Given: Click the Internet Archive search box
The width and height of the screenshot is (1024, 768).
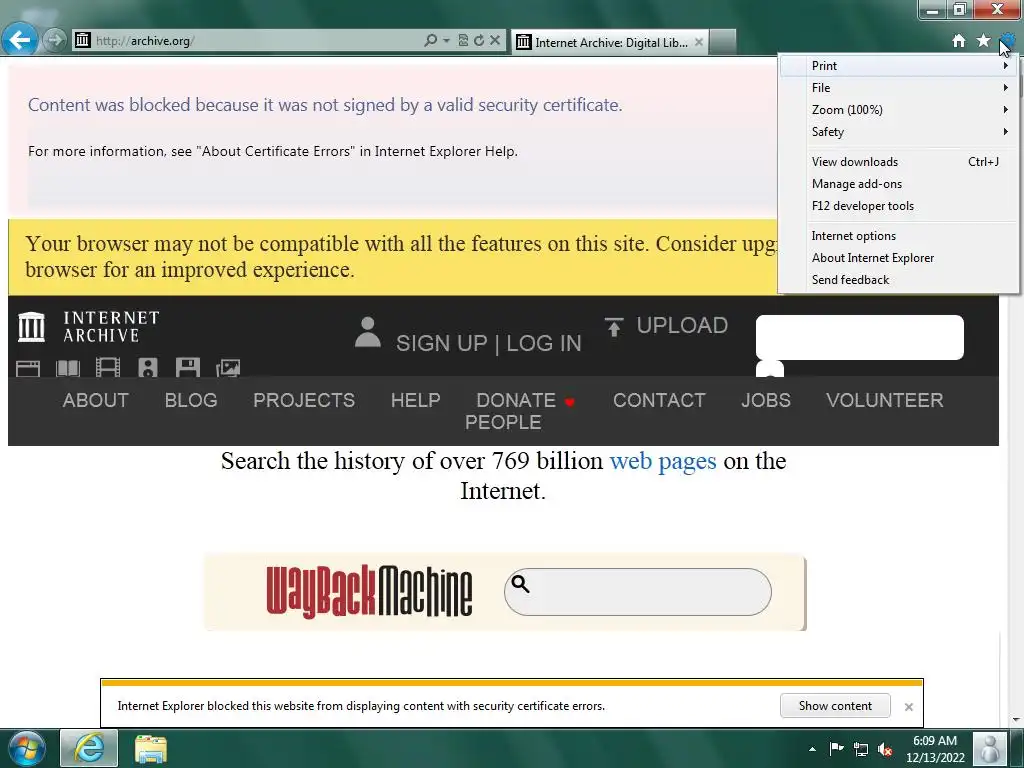Looking at the screenshot, I should coord(859,337).
